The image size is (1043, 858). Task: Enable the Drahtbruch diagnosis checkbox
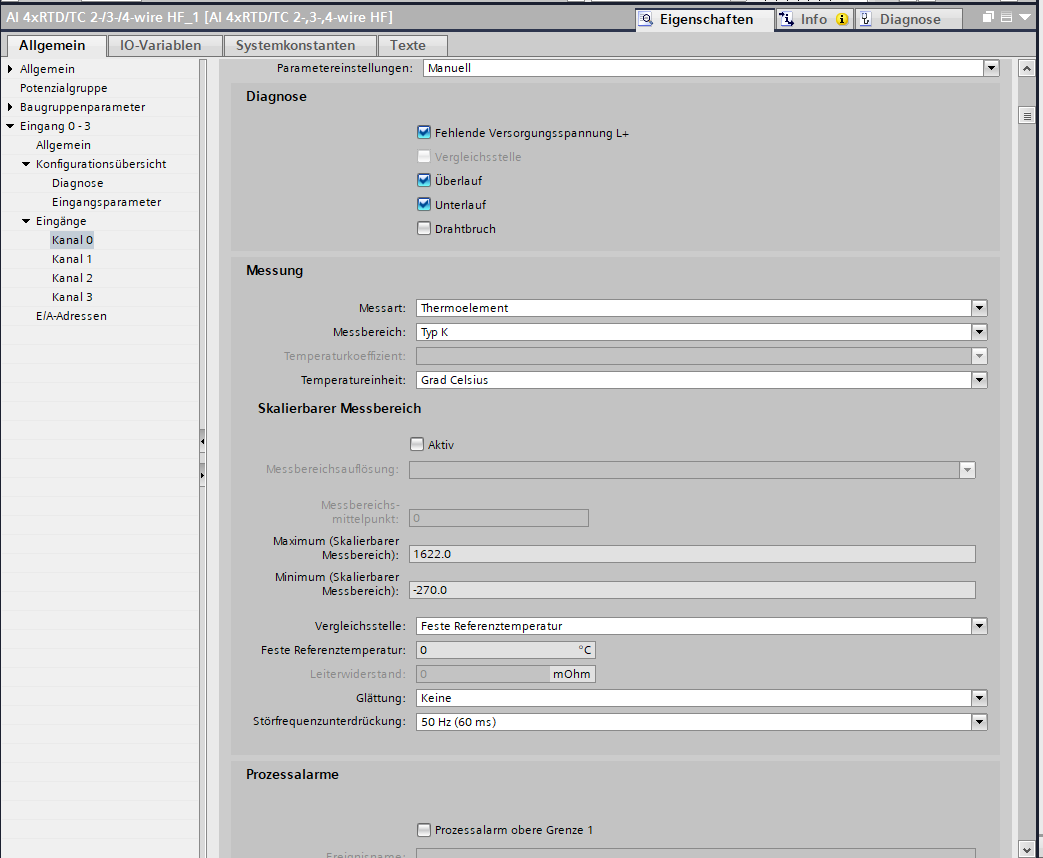[x=424, y=229]
